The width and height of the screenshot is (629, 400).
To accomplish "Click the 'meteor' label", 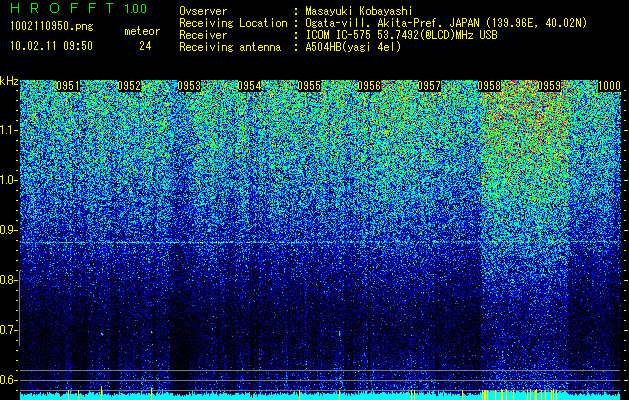I will 142,31.
